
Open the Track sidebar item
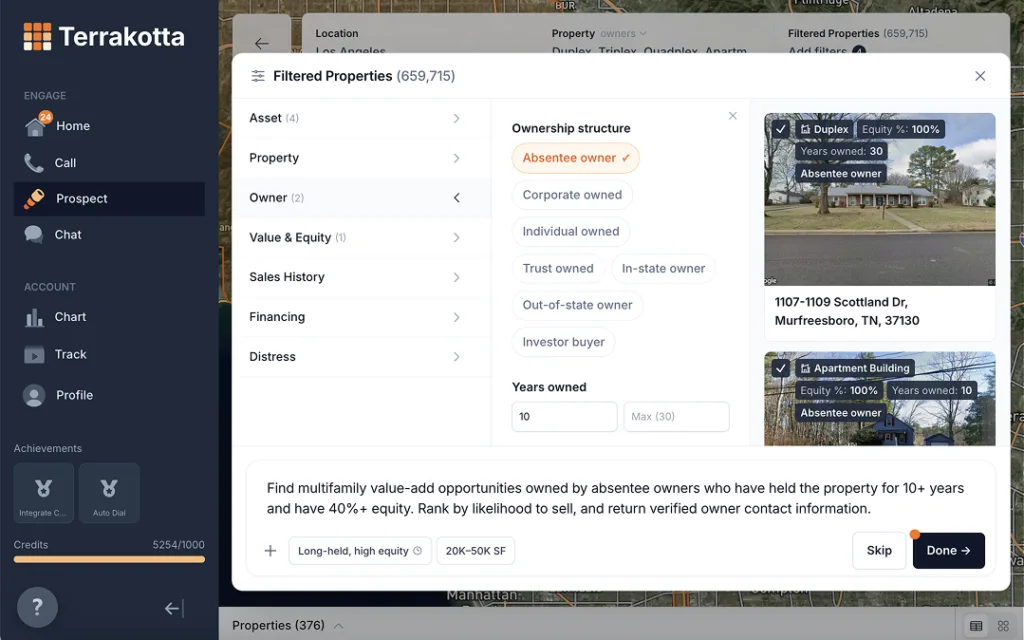[109, 354]
